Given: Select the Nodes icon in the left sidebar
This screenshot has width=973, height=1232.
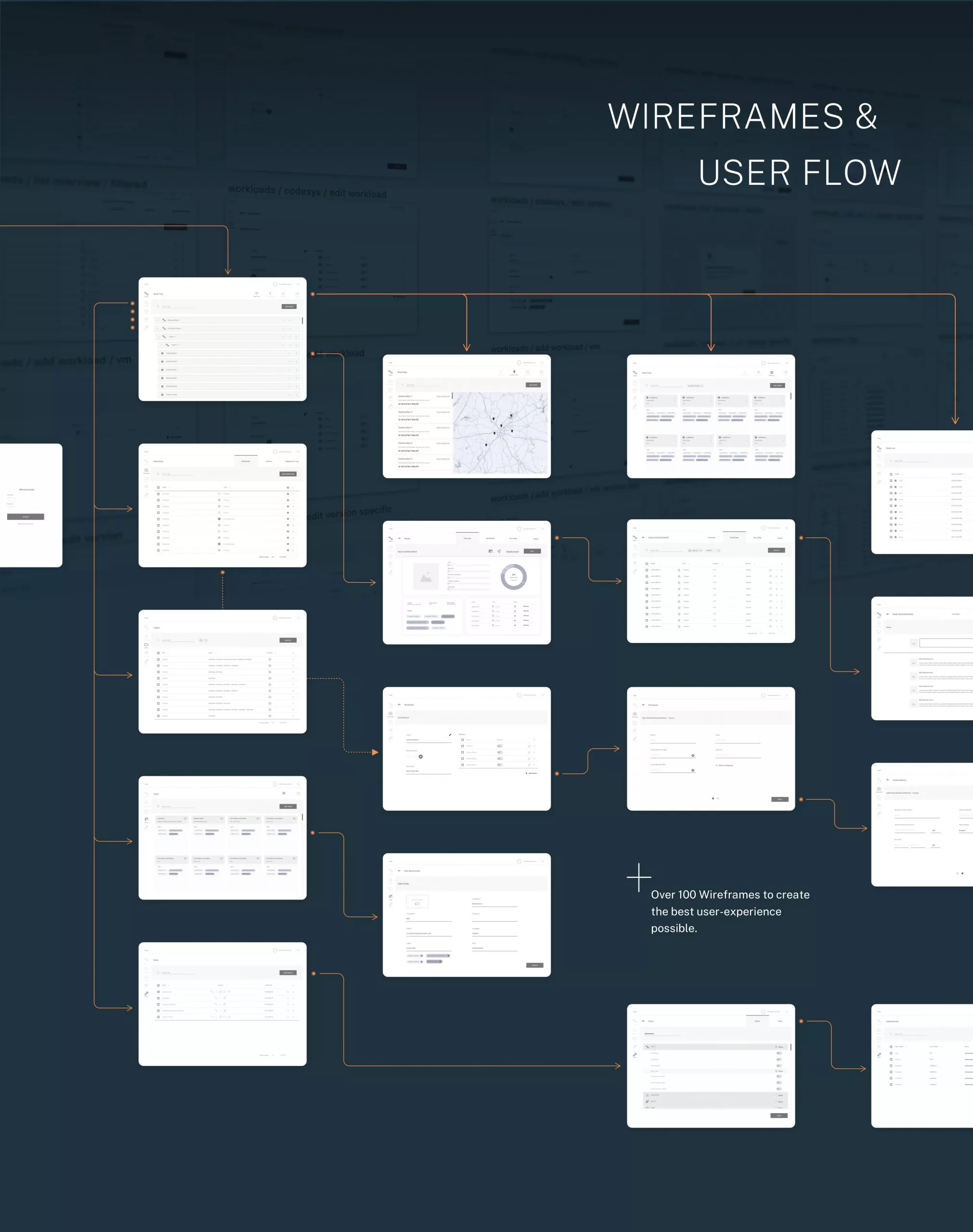Looking at the screenshot, I should pos(147,295).
